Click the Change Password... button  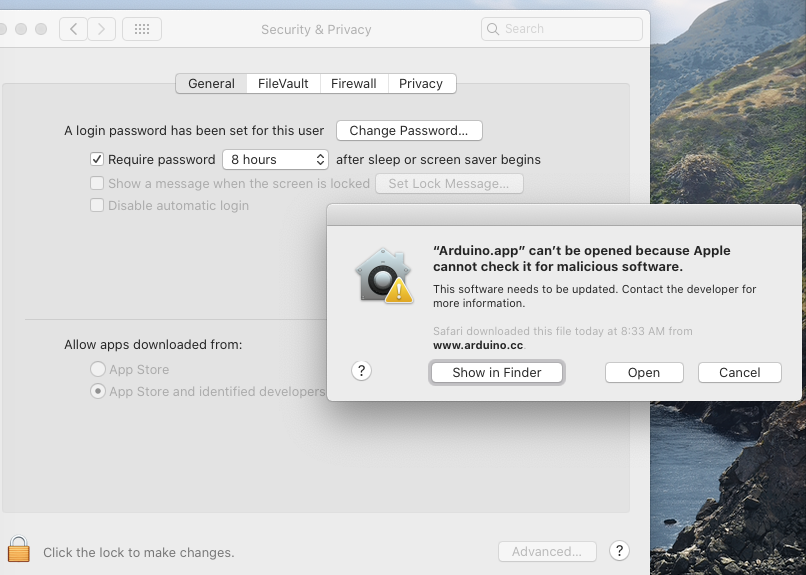409,131
